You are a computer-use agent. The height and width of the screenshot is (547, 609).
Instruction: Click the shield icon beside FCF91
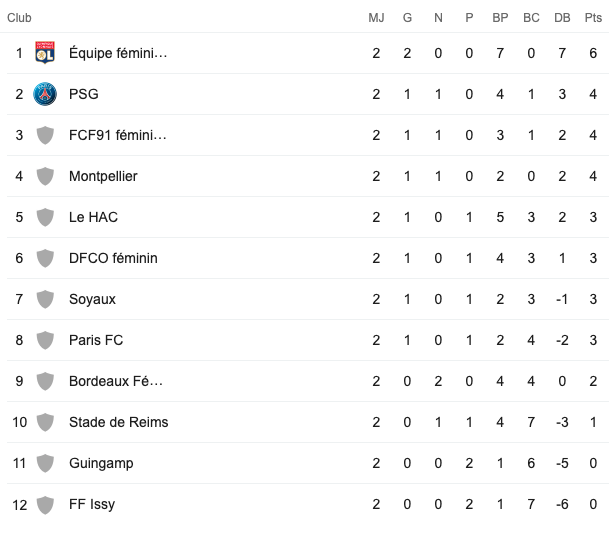45,135
